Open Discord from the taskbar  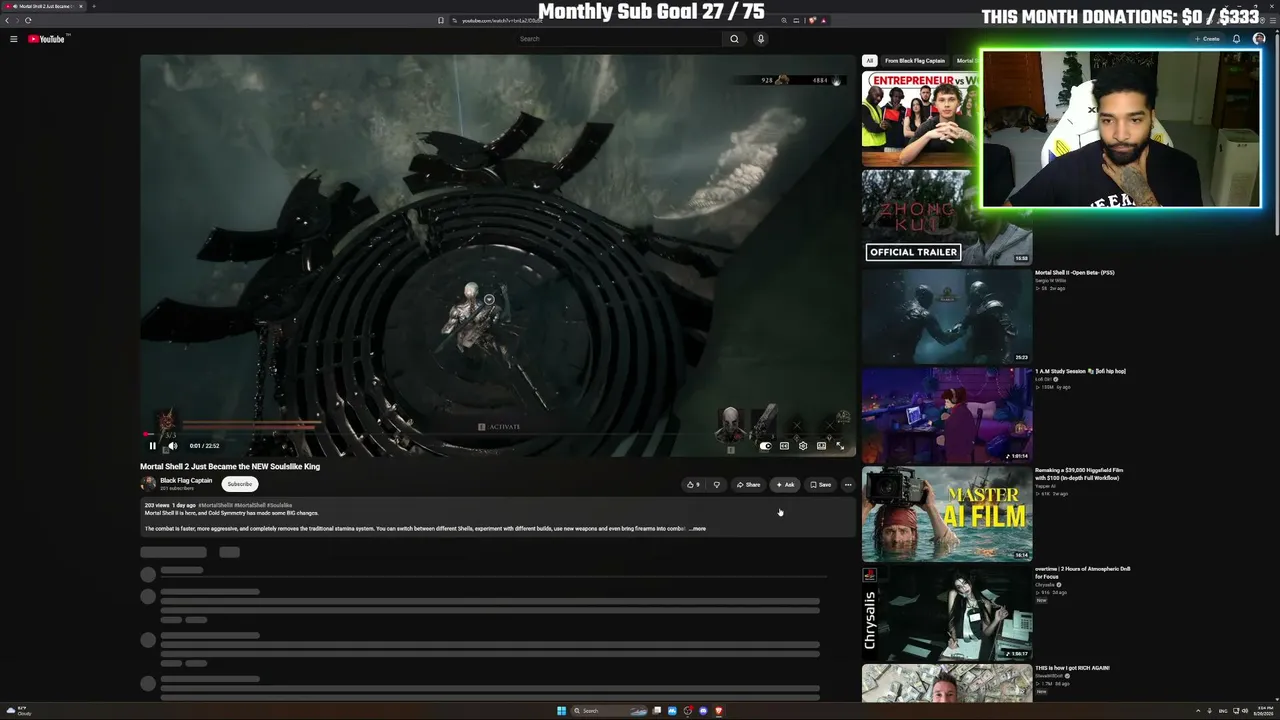(x=703, y=711)
